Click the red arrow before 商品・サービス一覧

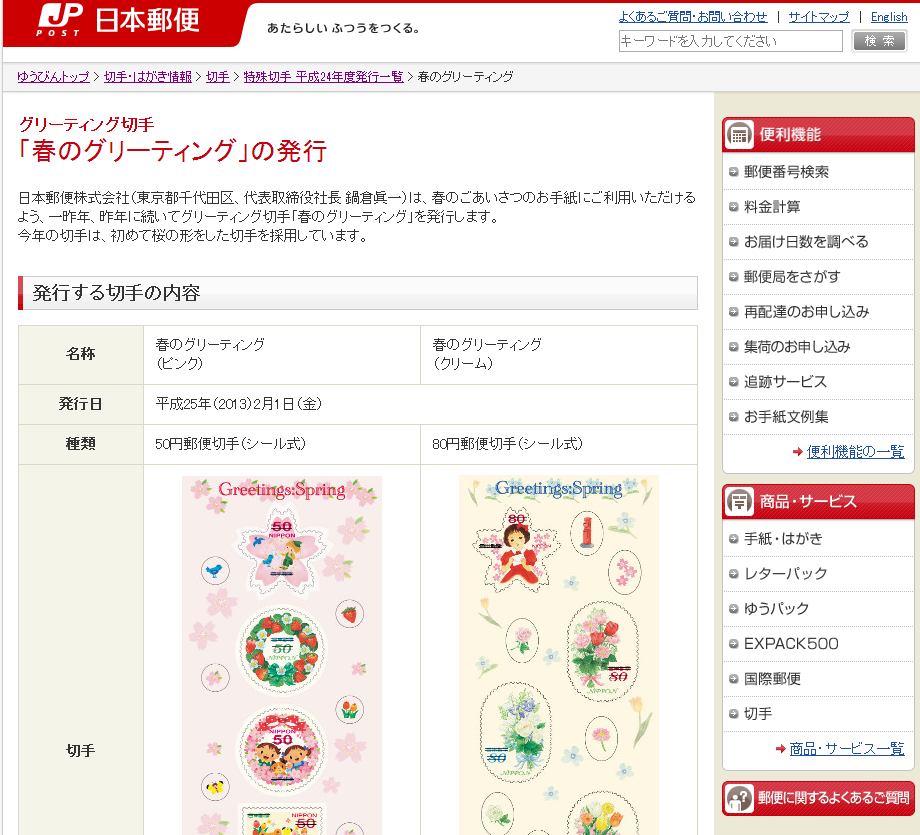780,749
